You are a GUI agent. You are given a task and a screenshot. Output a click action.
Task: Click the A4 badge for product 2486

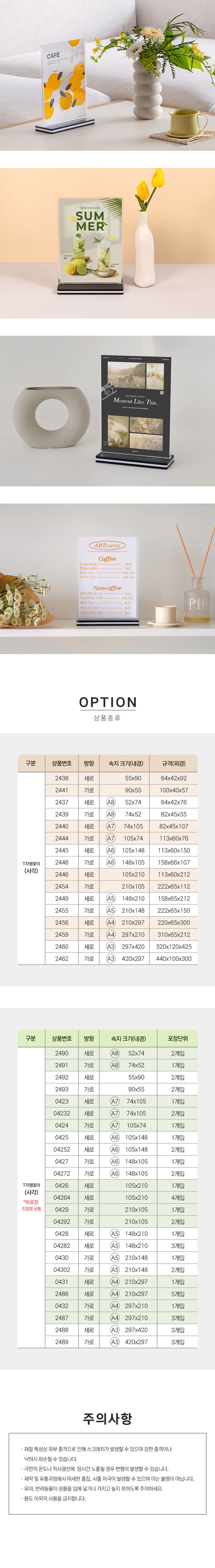click(x=114, y=1294)
